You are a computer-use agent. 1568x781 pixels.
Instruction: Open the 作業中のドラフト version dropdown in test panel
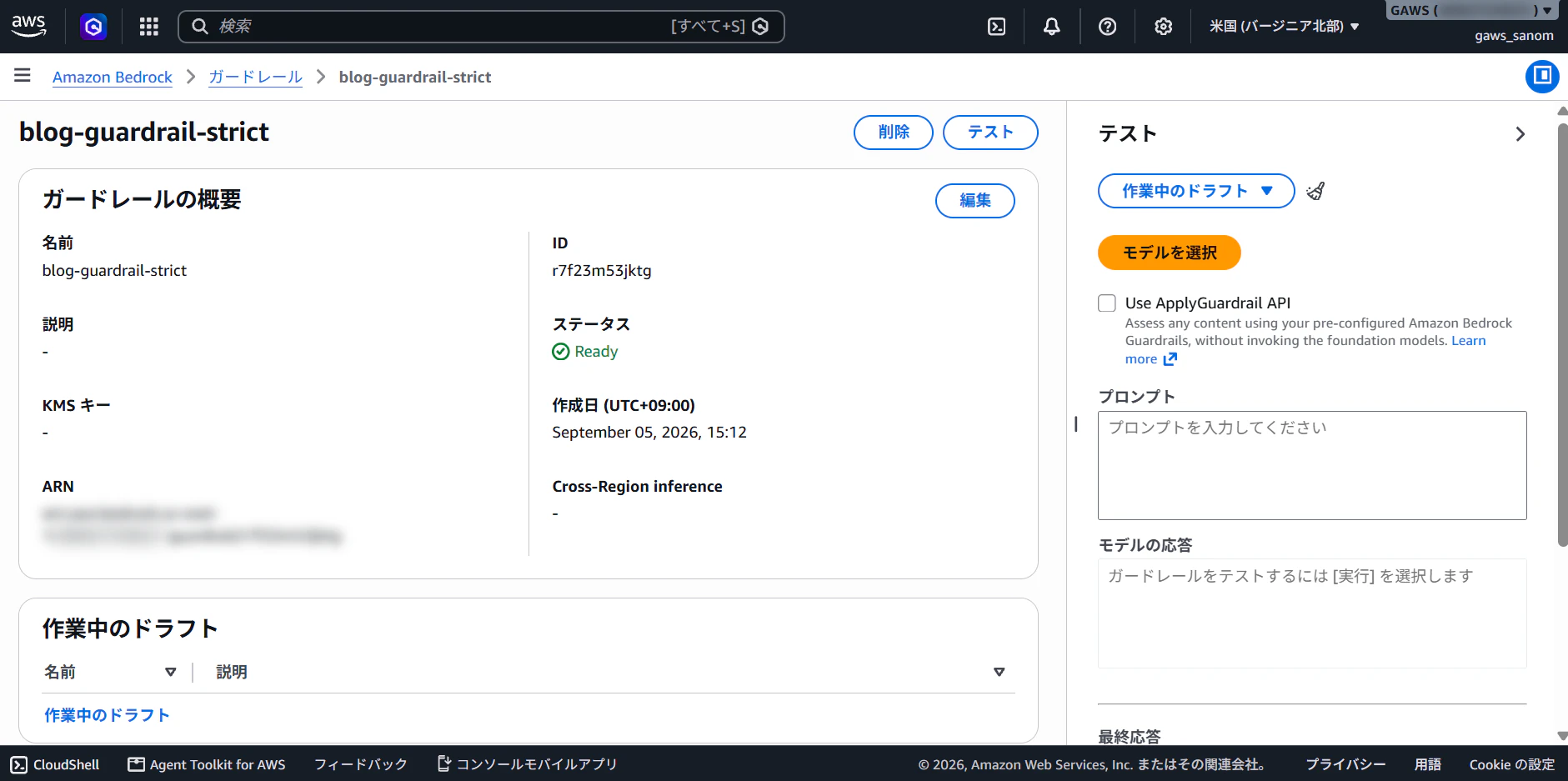tap(1196, 191)
